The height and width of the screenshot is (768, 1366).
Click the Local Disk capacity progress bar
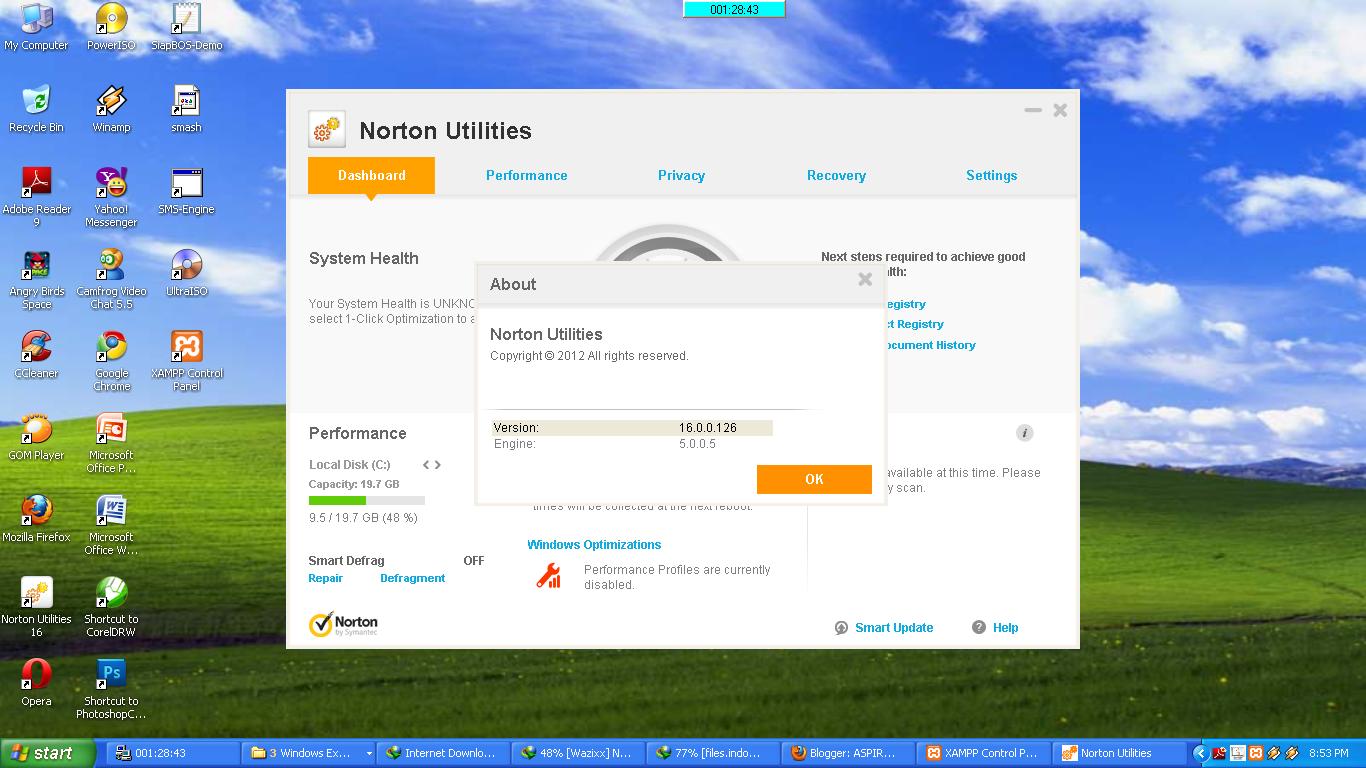pyautogui.click(x=367, y=500)
